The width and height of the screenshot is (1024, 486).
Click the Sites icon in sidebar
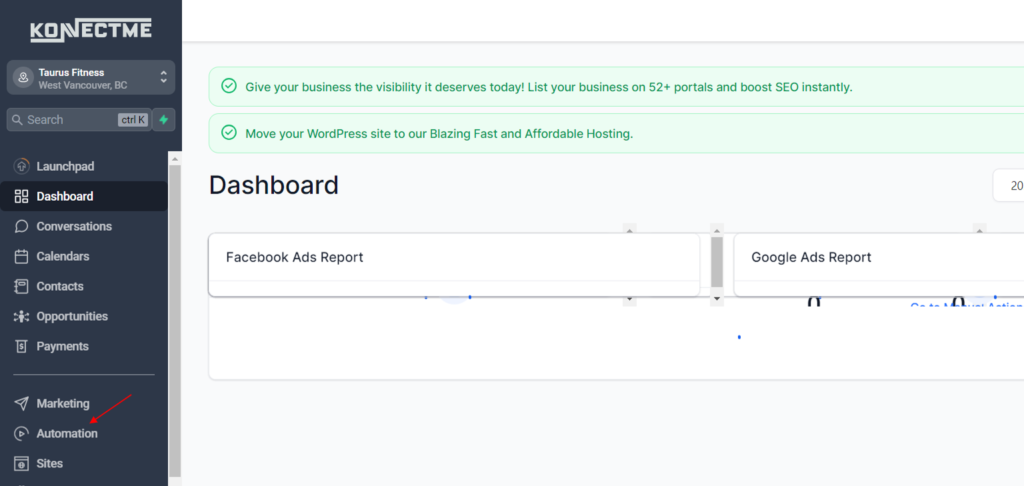click(x=21, y=464)
